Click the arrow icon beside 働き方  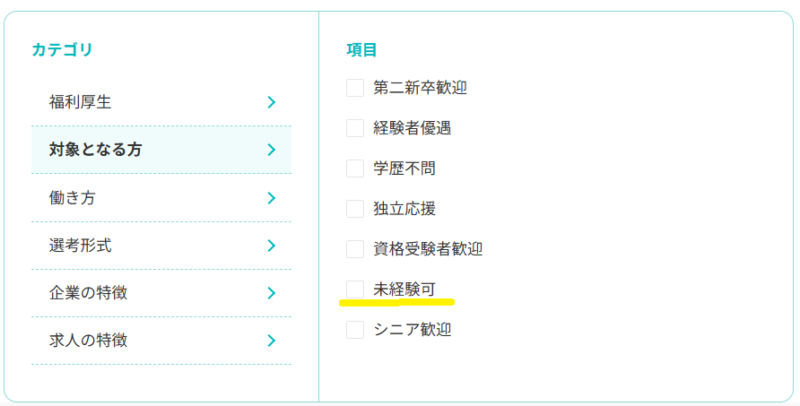click(271, 198)
